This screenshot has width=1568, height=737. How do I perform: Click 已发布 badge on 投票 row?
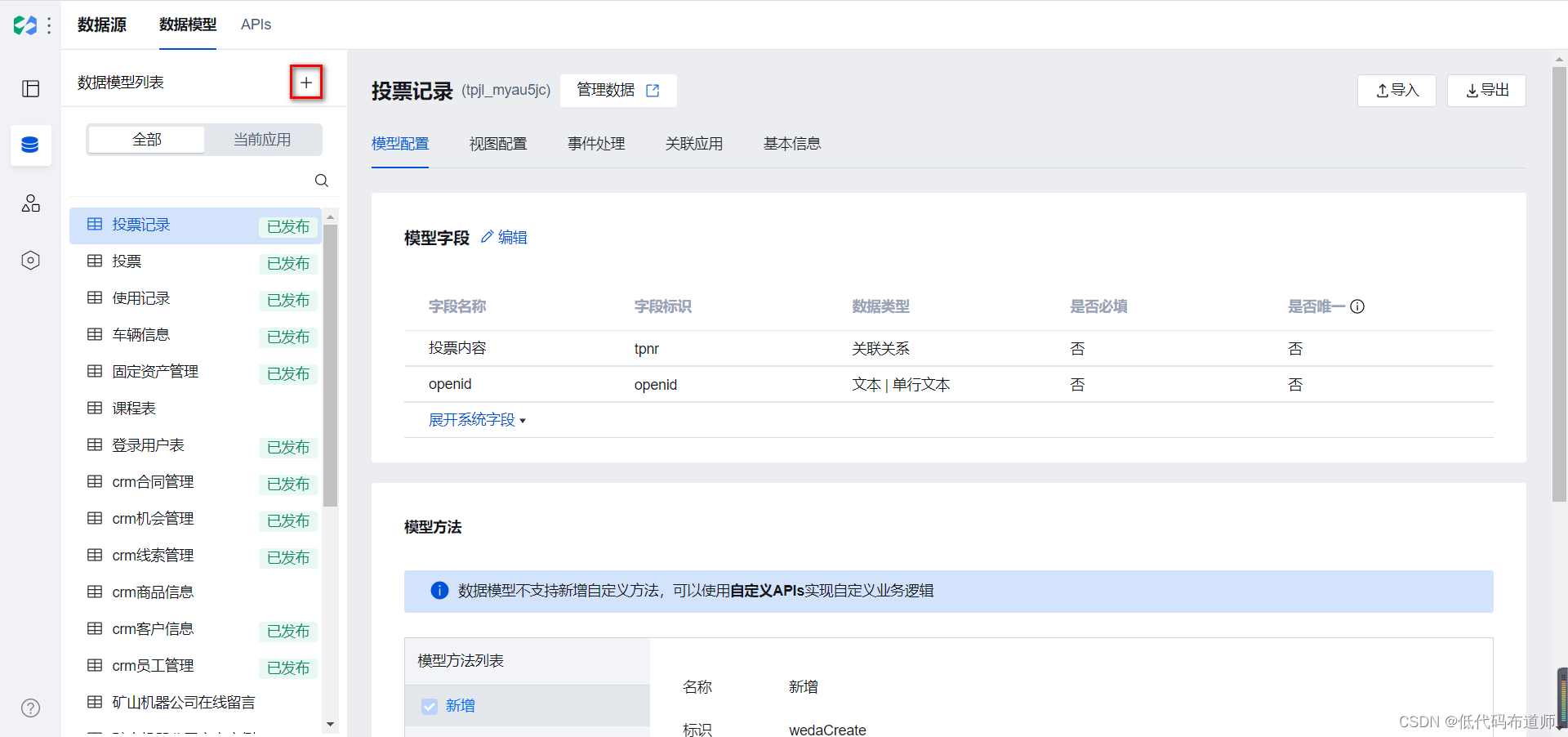288,263
